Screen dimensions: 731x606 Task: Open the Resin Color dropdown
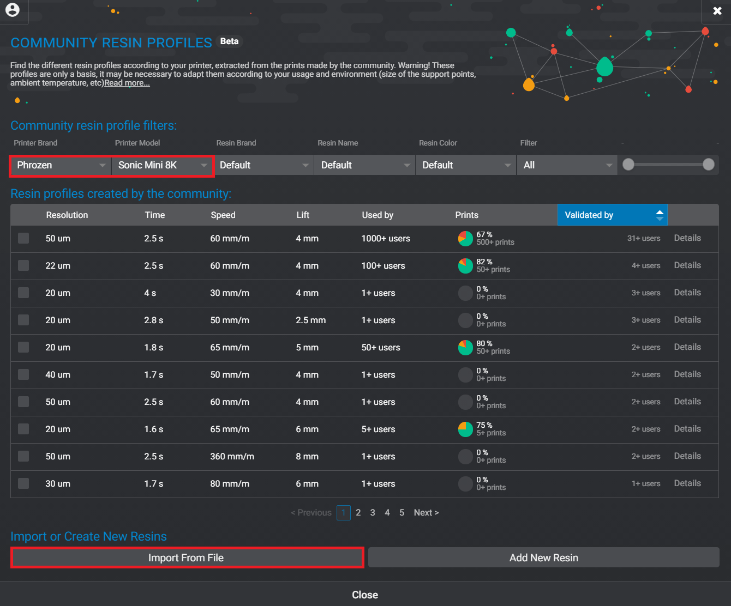[x=463, y=165]
